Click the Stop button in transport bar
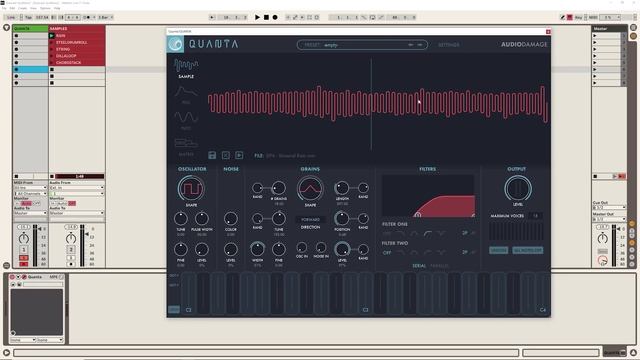640x360 pixels. pyautogui.click(x=266, y=17)
